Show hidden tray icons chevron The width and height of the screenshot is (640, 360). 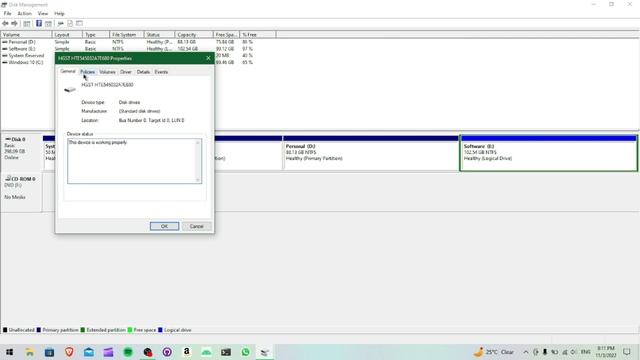526,352
